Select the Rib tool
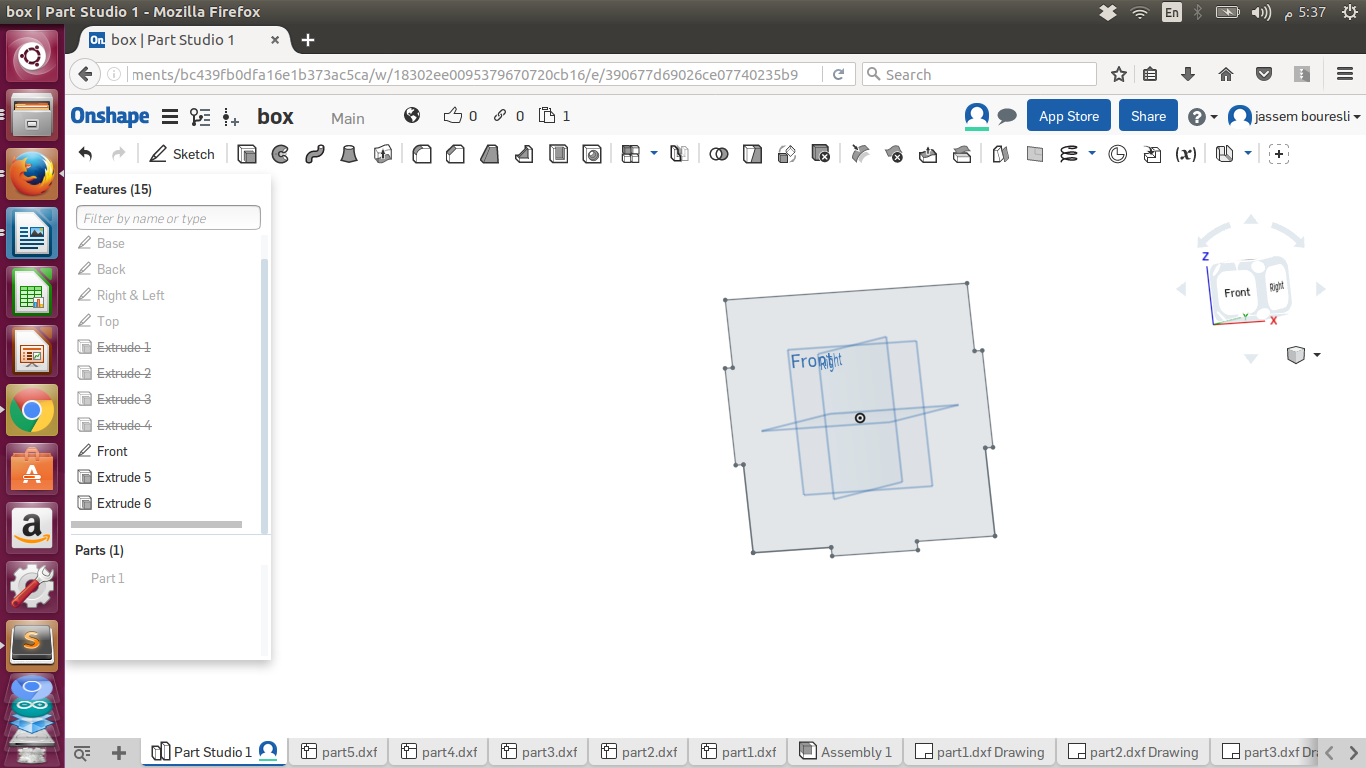The height and width of the screenshot is (768, 1366). (524, 154)
